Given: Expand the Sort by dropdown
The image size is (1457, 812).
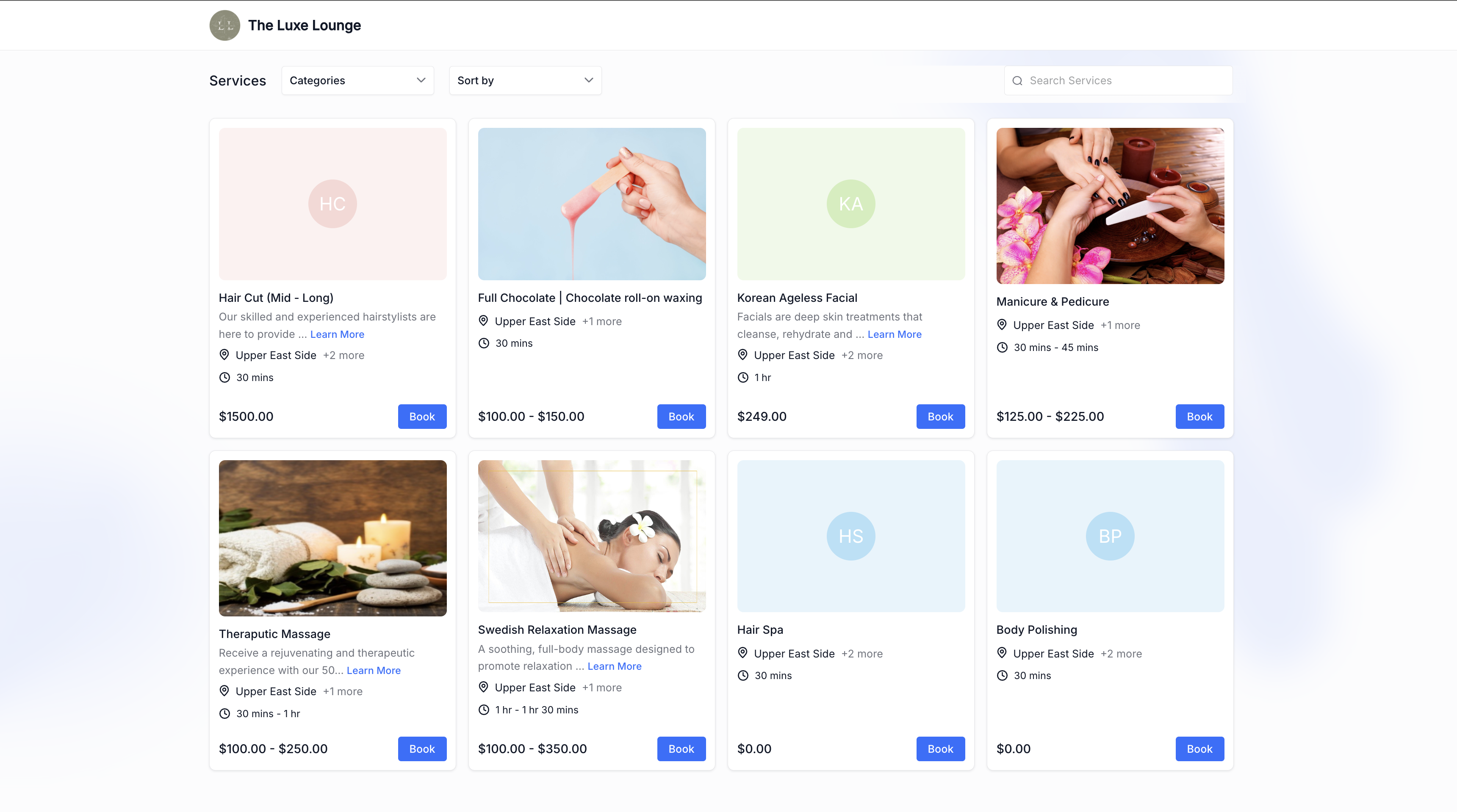Looking at the screenshot, I should (x=525, y=80).
